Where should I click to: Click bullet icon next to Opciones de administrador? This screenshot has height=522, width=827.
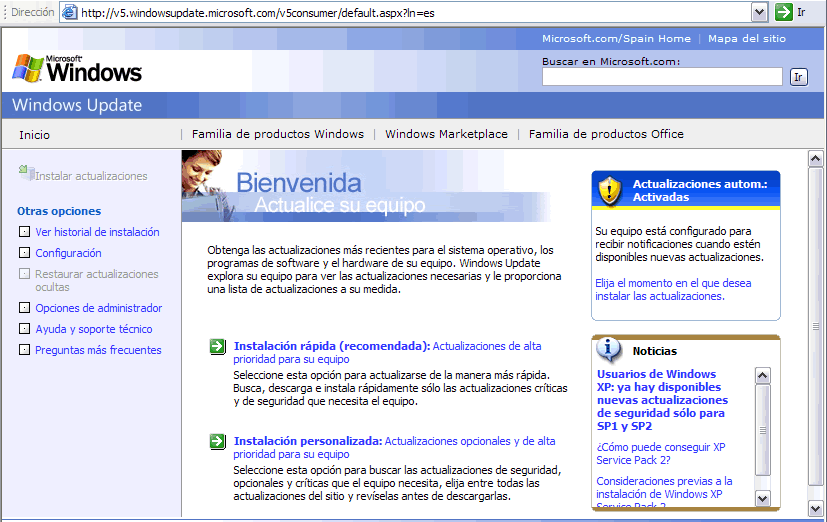click(24, 307)
